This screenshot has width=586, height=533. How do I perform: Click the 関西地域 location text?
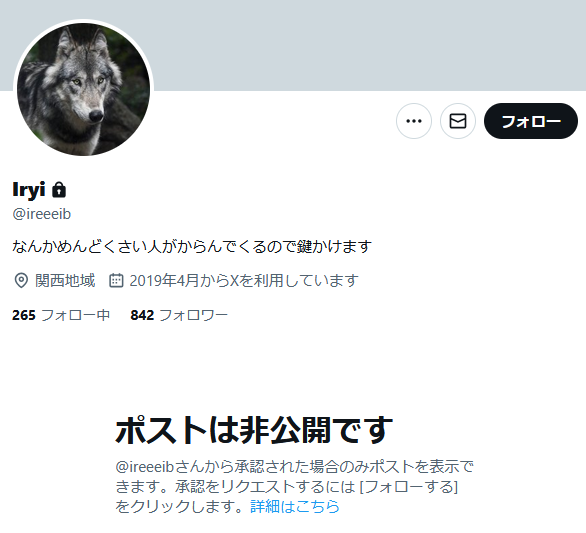pyautogui.click(x=65, y=280)
